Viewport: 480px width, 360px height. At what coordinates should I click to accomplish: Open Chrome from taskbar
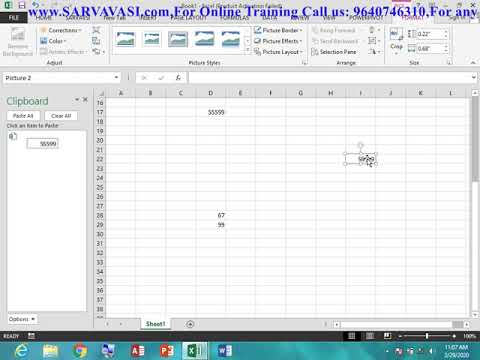80,351
